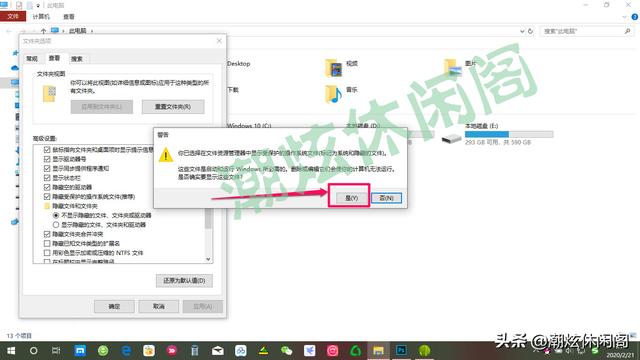This screenshot has height=360, width=640.
Task: Open Task View on taskbar
Action: click(56, 351)
